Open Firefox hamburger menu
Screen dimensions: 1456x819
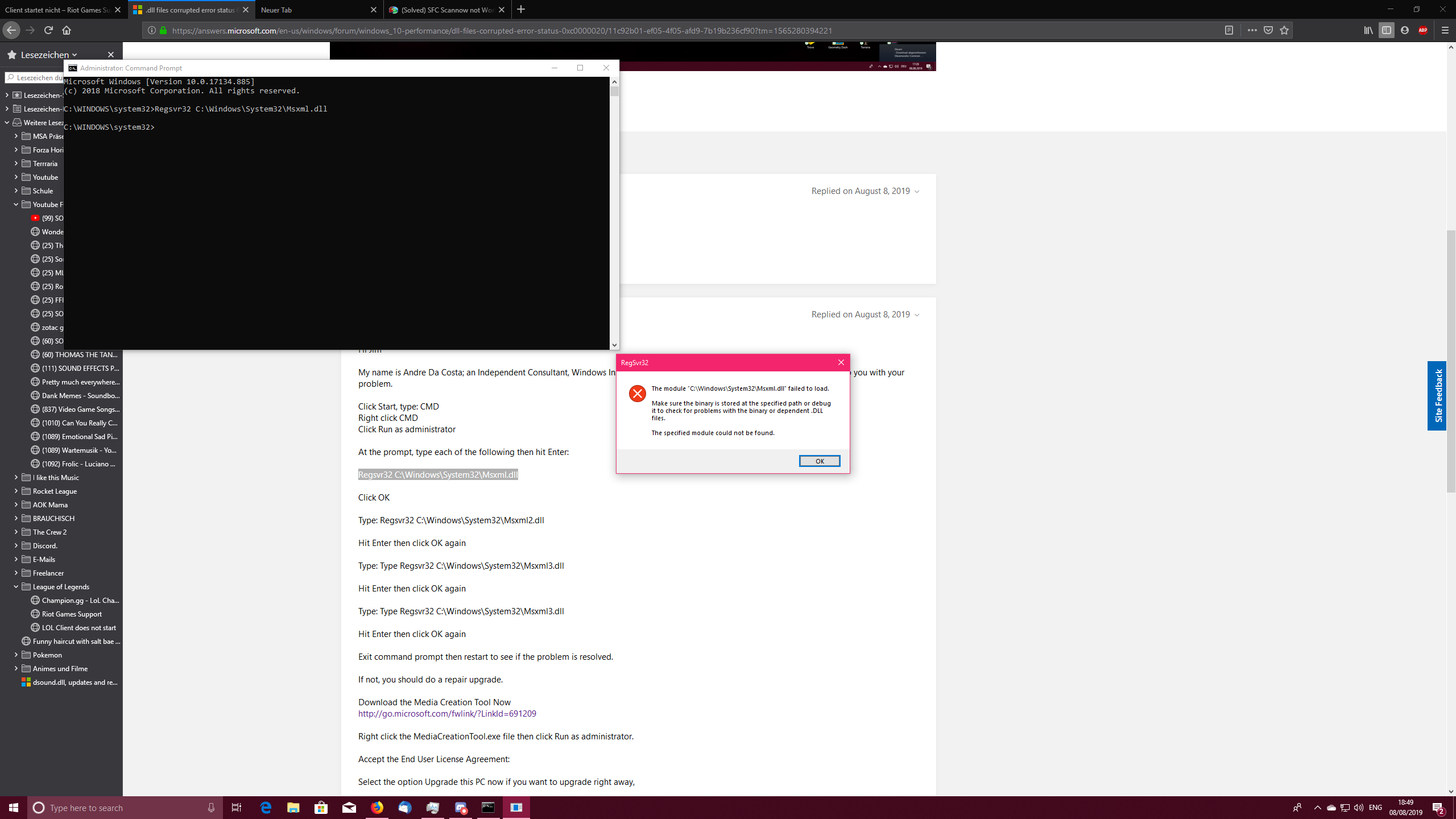[x=1445, y=30]
